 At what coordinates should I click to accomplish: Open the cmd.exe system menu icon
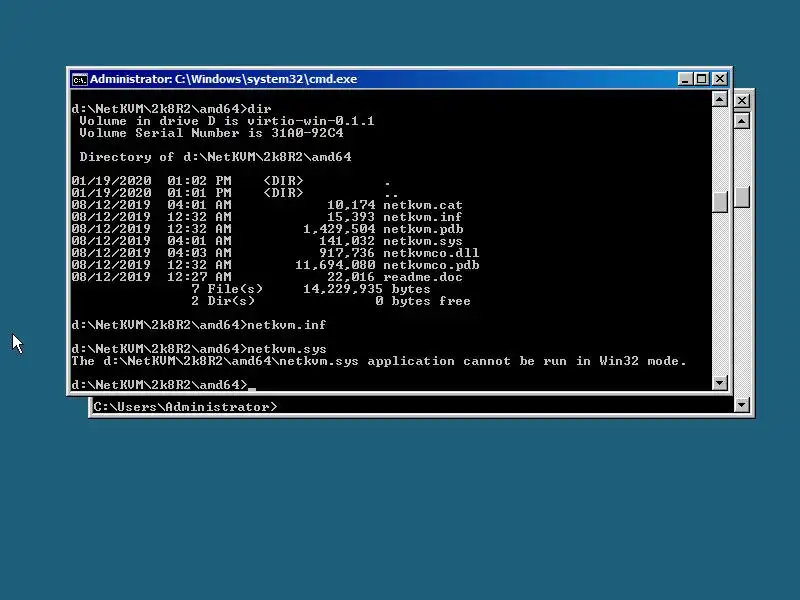(x=79, y=80)
